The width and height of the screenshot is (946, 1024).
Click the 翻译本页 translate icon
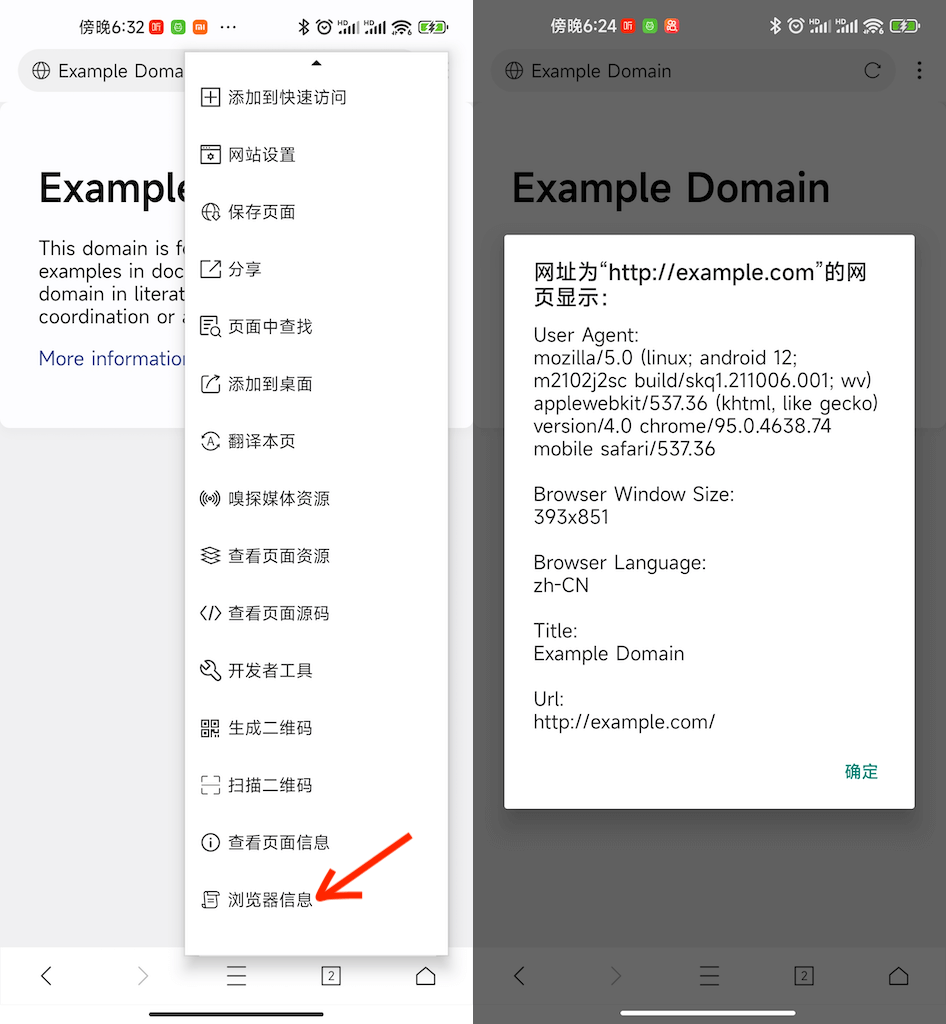pyautogui.click(x=210, y=441)
